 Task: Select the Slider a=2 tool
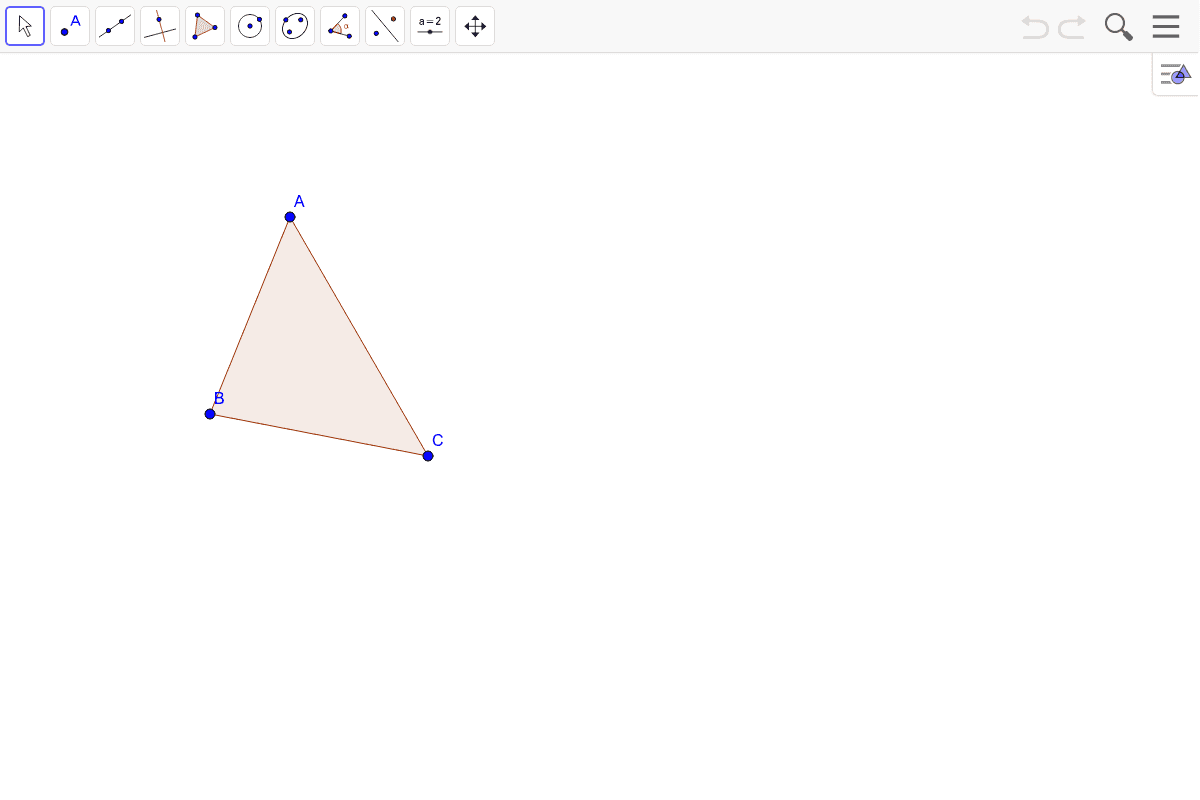pyautogui.click(x=430, y=26)
